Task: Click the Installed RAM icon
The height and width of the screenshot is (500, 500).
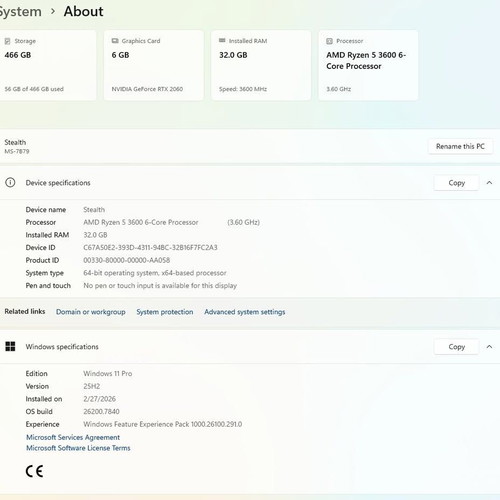Action: [222, 40]
